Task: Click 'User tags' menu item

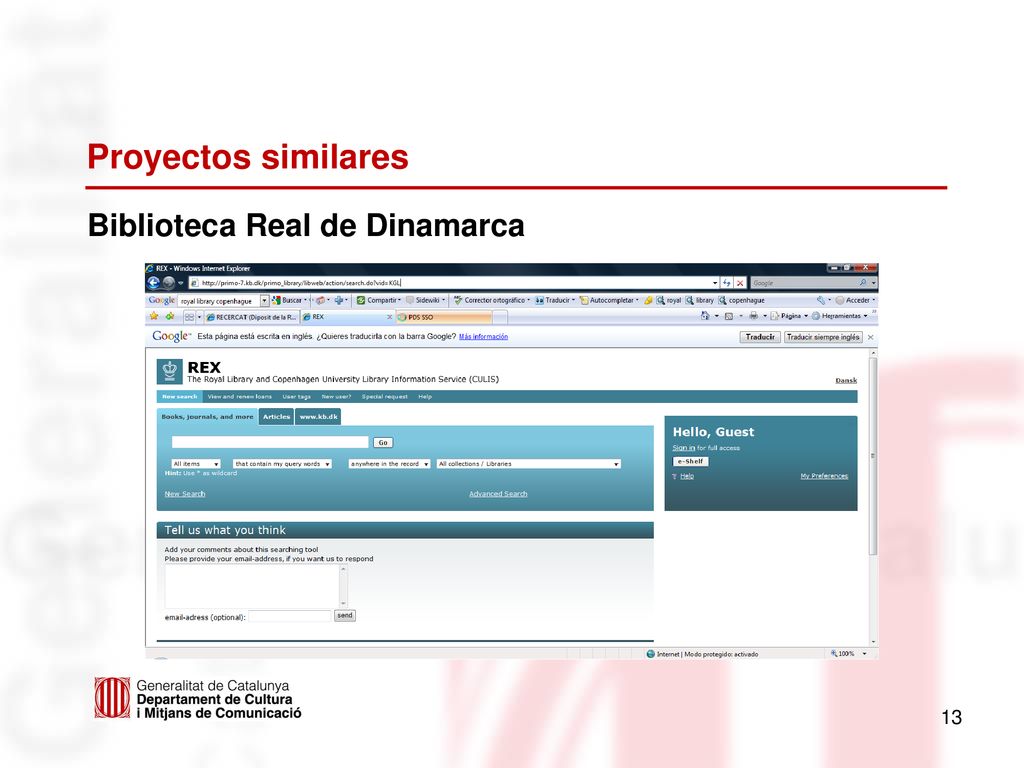Action: [296, 396]
